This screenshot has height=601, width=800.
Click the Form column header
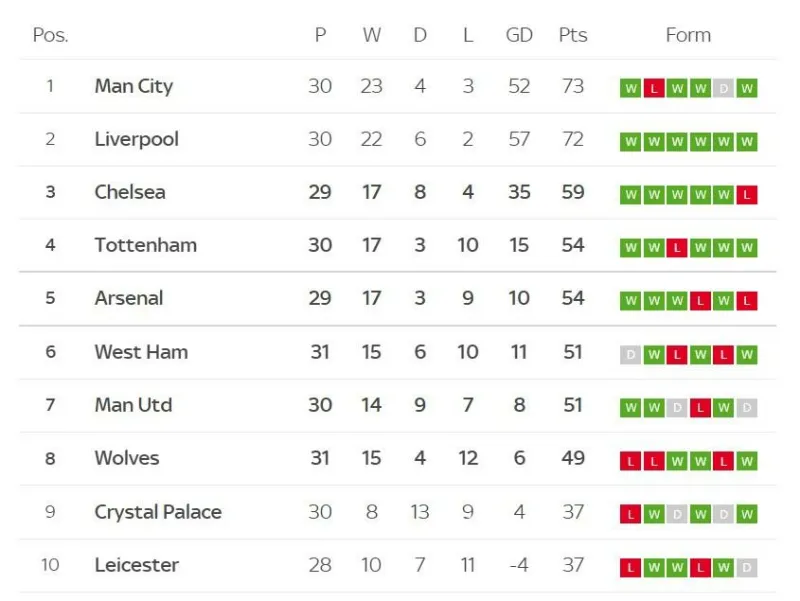[688, 35]
